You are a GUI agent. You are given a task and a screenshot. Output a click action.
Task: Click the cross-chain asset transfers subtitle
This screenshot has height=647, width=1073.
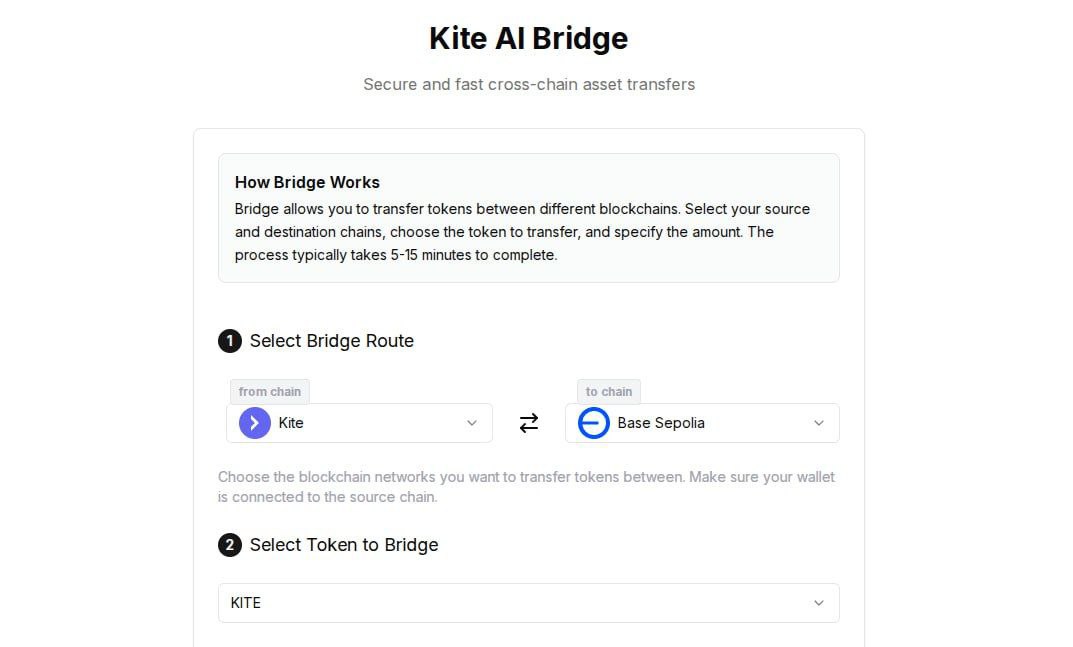(x=529, y=84)
